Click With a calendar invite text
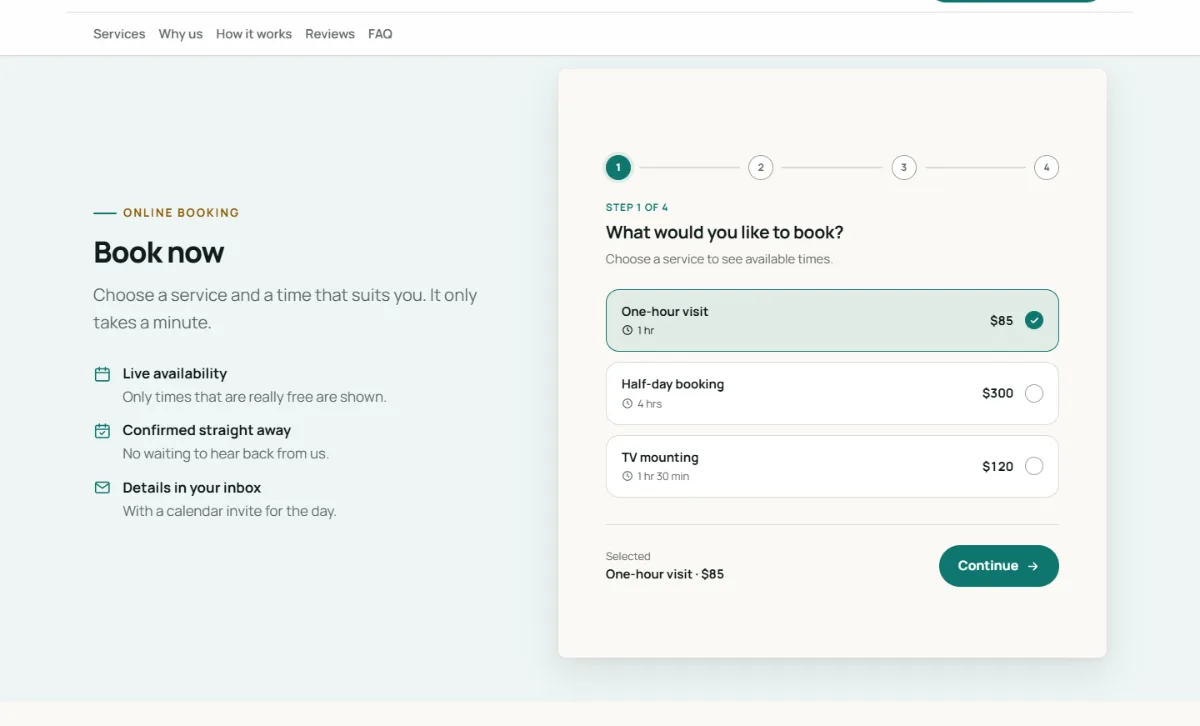This screenshot has width=1200, height=726. pos(230,511)
